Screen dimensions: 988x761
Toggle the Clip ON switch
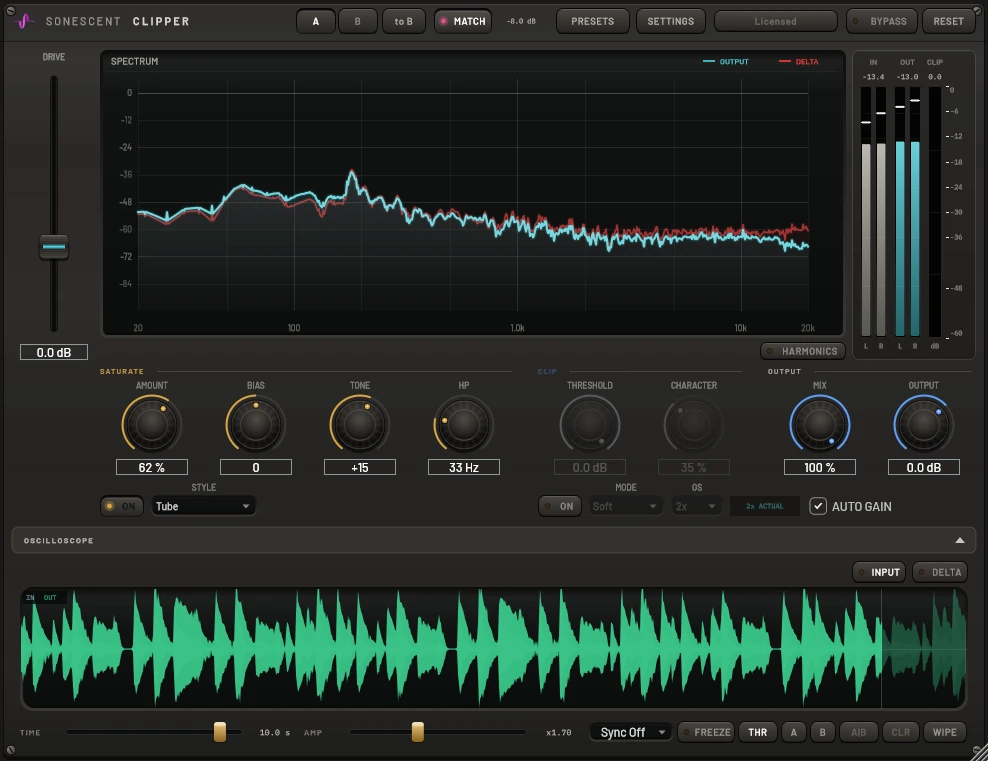(560, 506)
